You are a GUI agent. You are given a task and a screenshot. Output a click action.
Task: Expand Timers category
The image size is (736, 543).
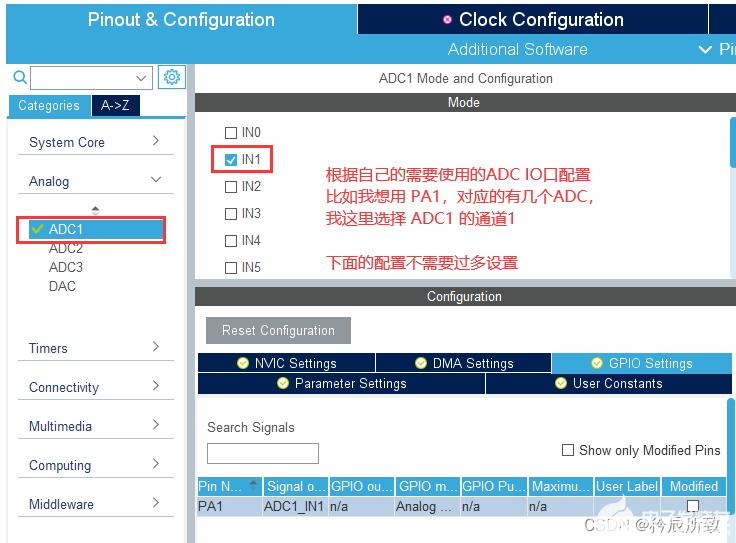[95, 348]
